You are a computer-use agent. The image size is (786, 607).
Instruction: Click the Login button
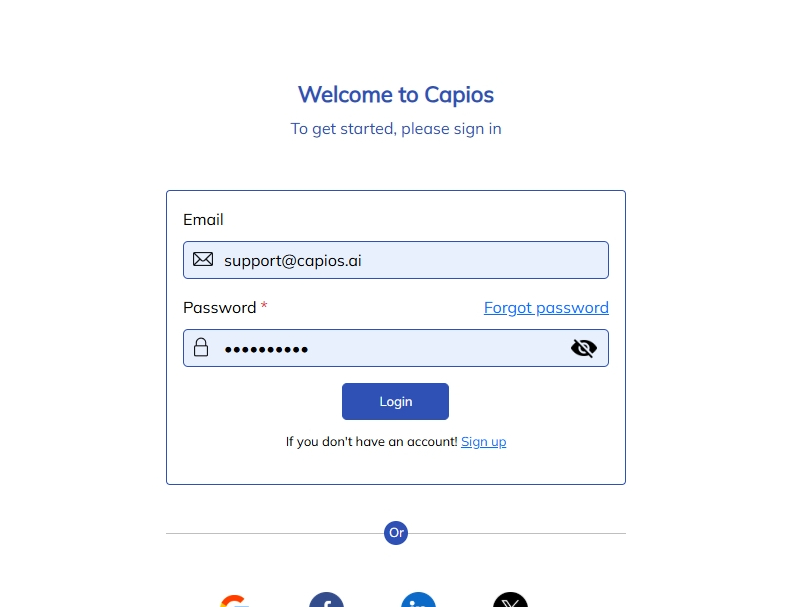[396, 401]
